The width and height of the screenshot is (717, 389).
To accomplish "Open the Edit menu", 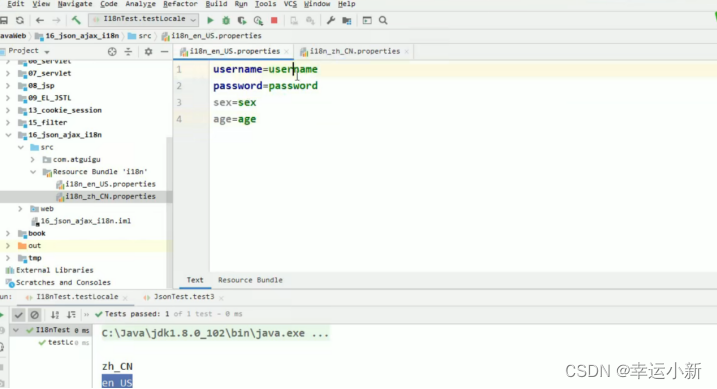I will pos(16,4).
